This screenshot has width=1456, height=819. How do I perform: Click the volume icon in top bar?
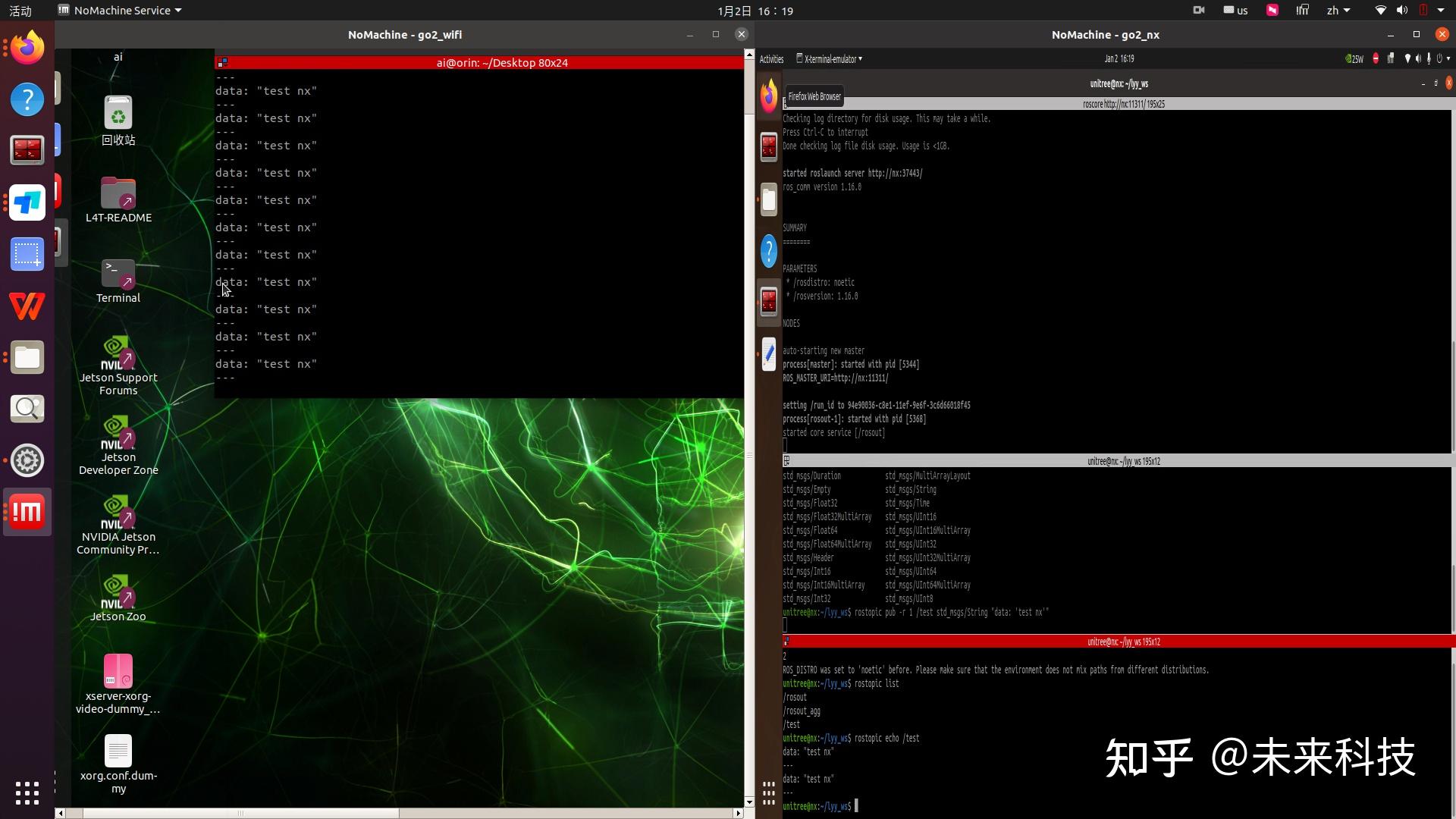pos(1401,11)
